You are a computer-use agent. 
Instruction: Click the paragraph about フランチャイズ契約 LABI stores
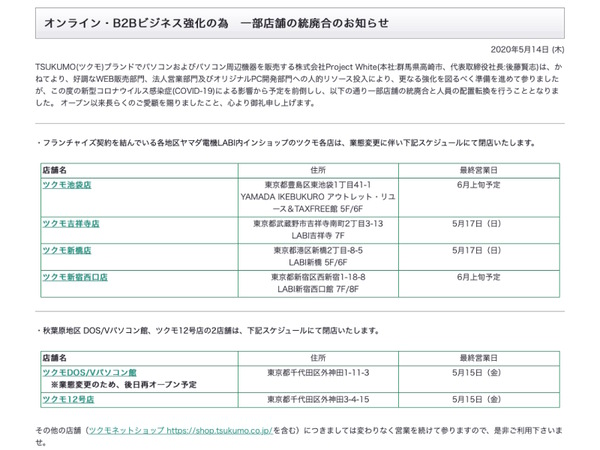(x=285, y=143)
